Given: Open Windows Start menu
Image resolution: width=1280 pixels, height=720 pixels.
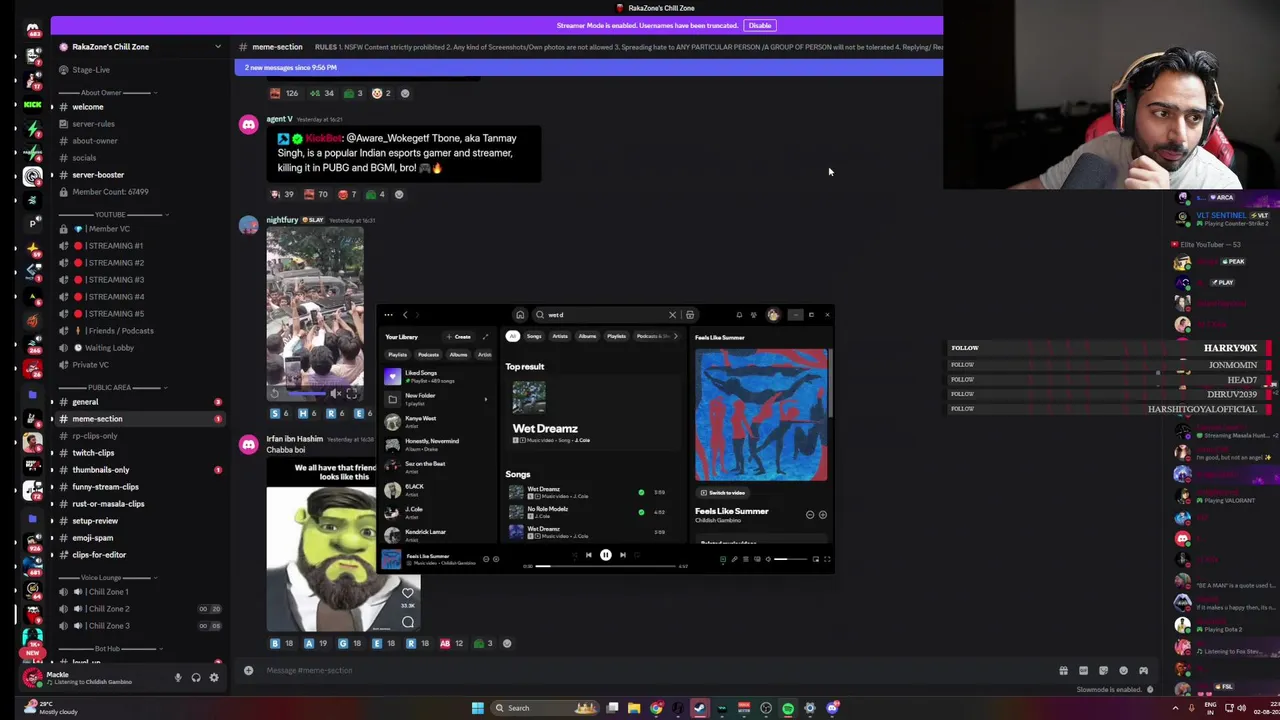Looking at the screenshot, I should click(x=478, y=708).
